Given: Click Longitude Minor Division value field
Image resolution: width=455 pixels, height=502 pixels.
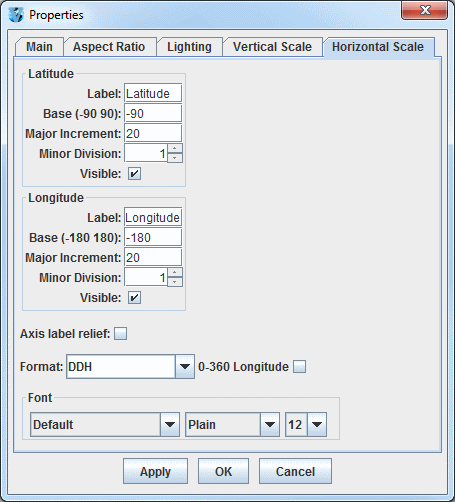Looking at the screenshot, I should [x=146, y=277].
